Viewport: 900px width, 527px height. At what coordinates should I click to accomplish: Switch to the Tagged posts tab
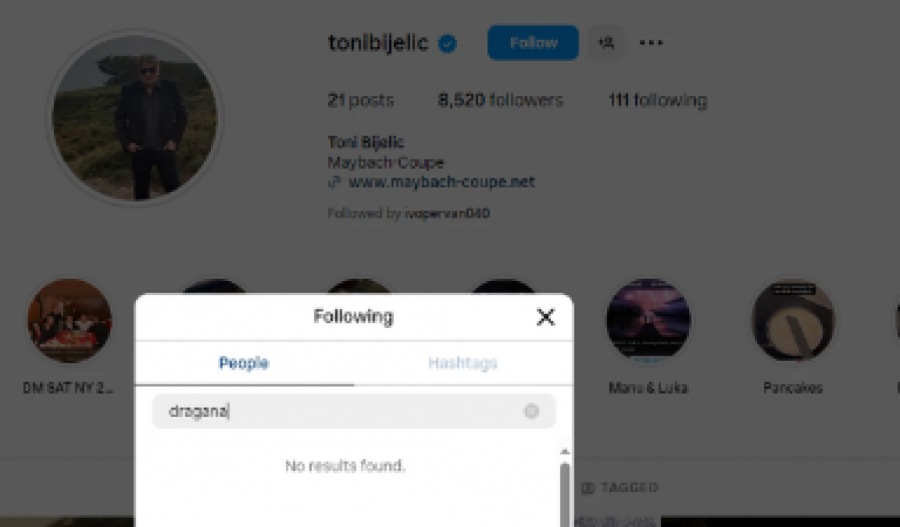620,488
